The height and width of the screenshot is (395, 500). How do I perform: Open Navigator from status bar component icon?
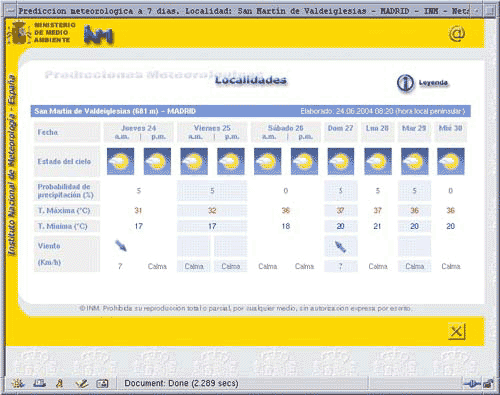18,384
